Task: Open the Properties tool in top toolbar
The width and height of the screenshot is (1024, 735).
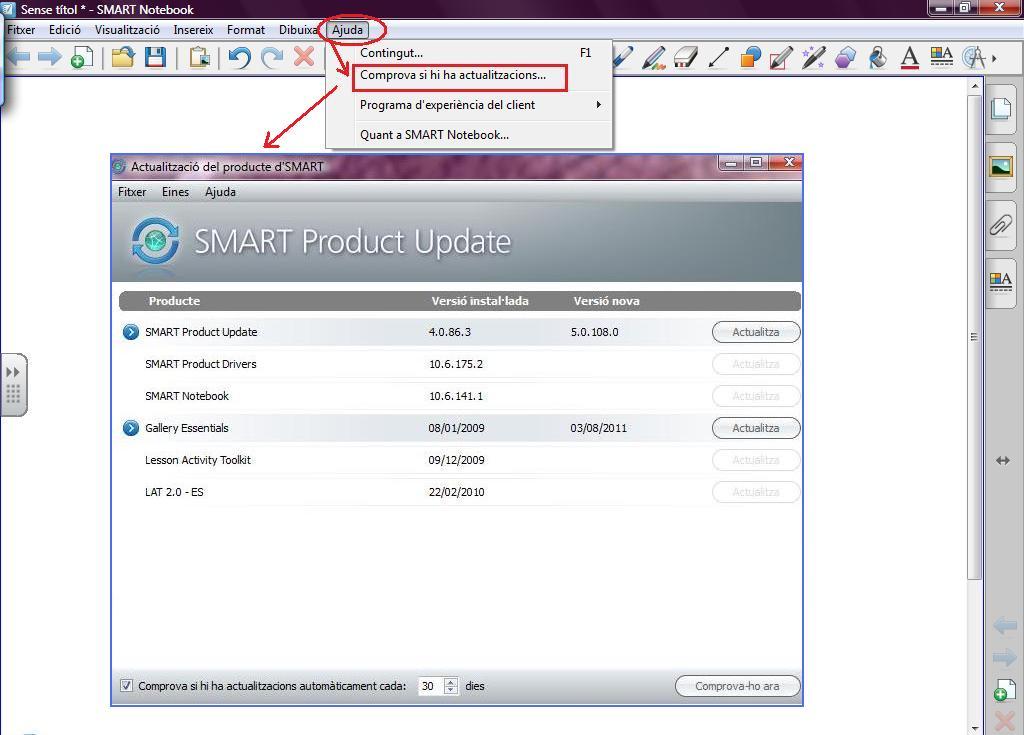Action: [941, 57]
